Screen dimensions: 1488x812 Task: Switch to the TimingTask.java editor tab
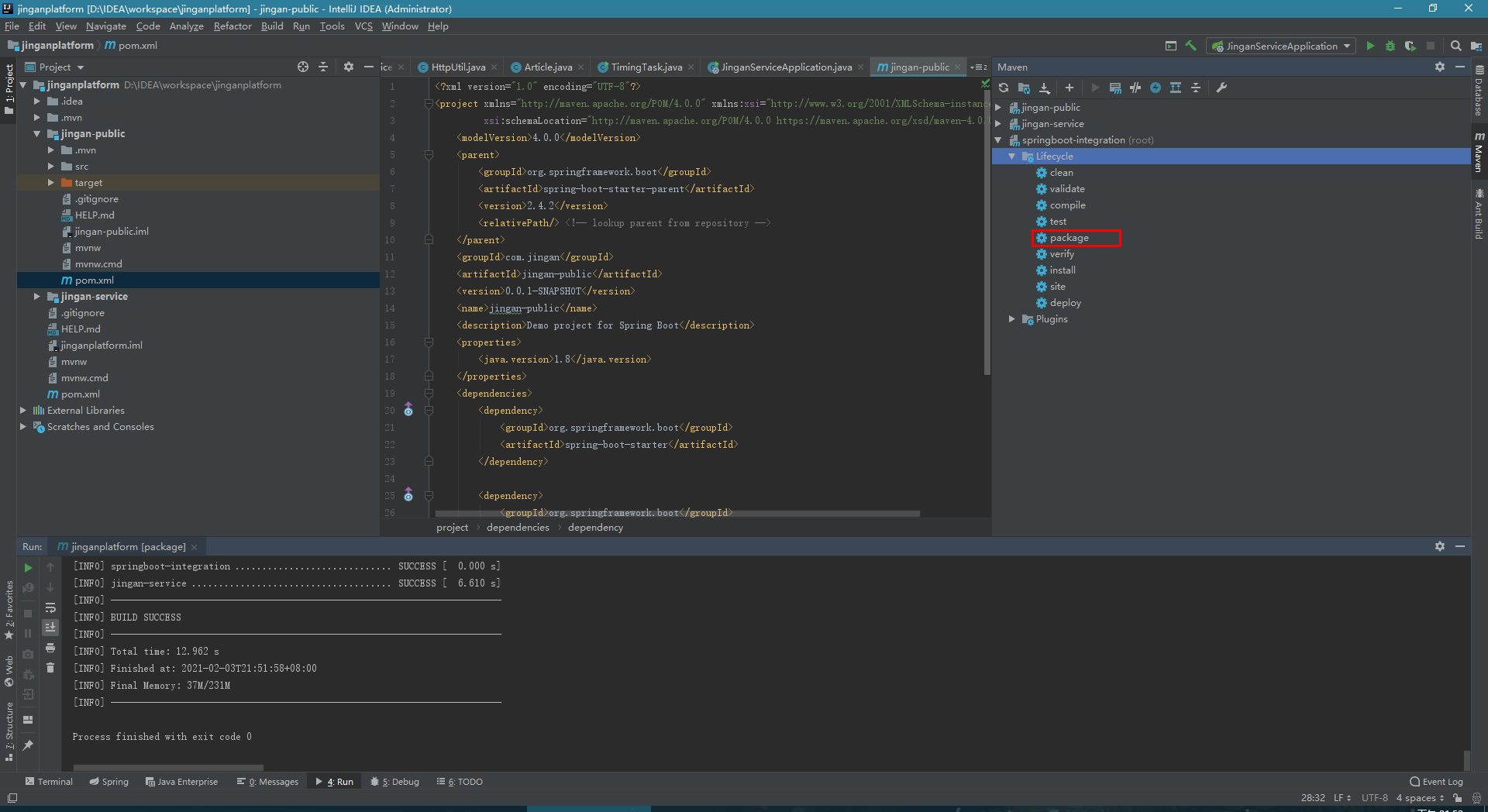click(x=646, y=67)
